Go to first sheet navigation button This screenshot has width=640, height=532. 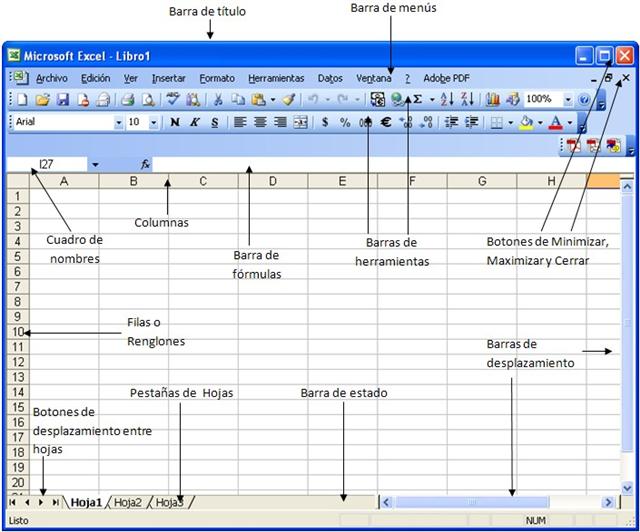pos(12,502)
